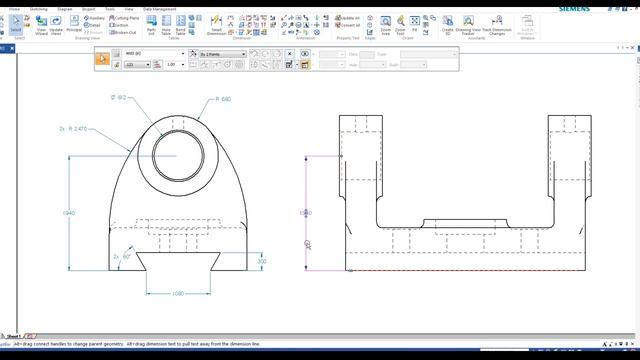Activate Zoom Tool

400,25
